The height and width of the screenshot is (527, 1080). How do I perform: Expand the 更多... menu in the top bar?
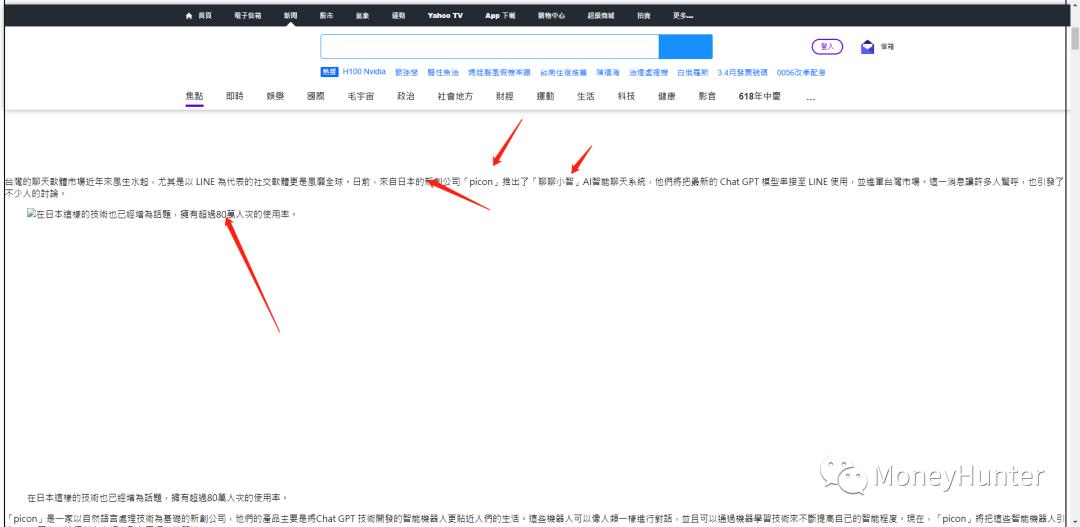683,16
